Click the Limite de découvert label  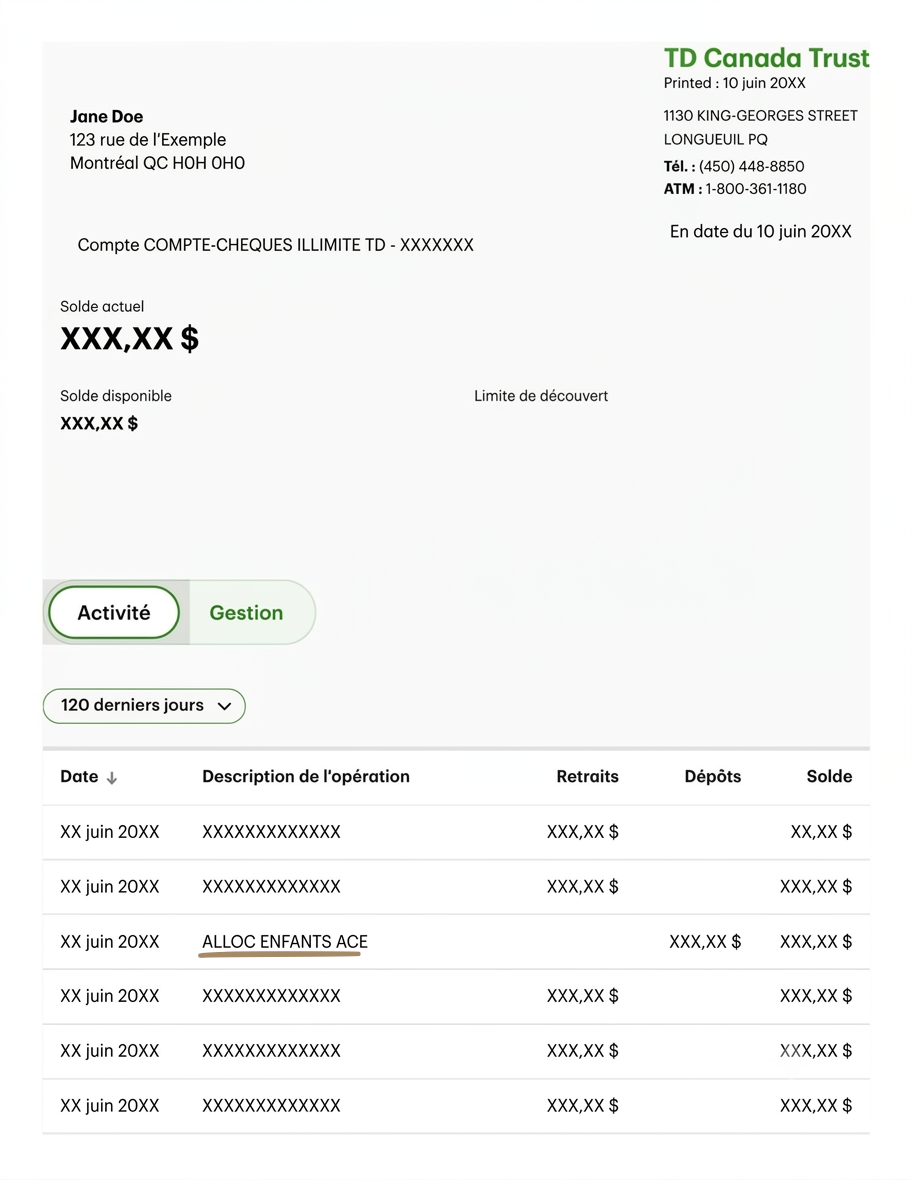[x=541, y=396]
